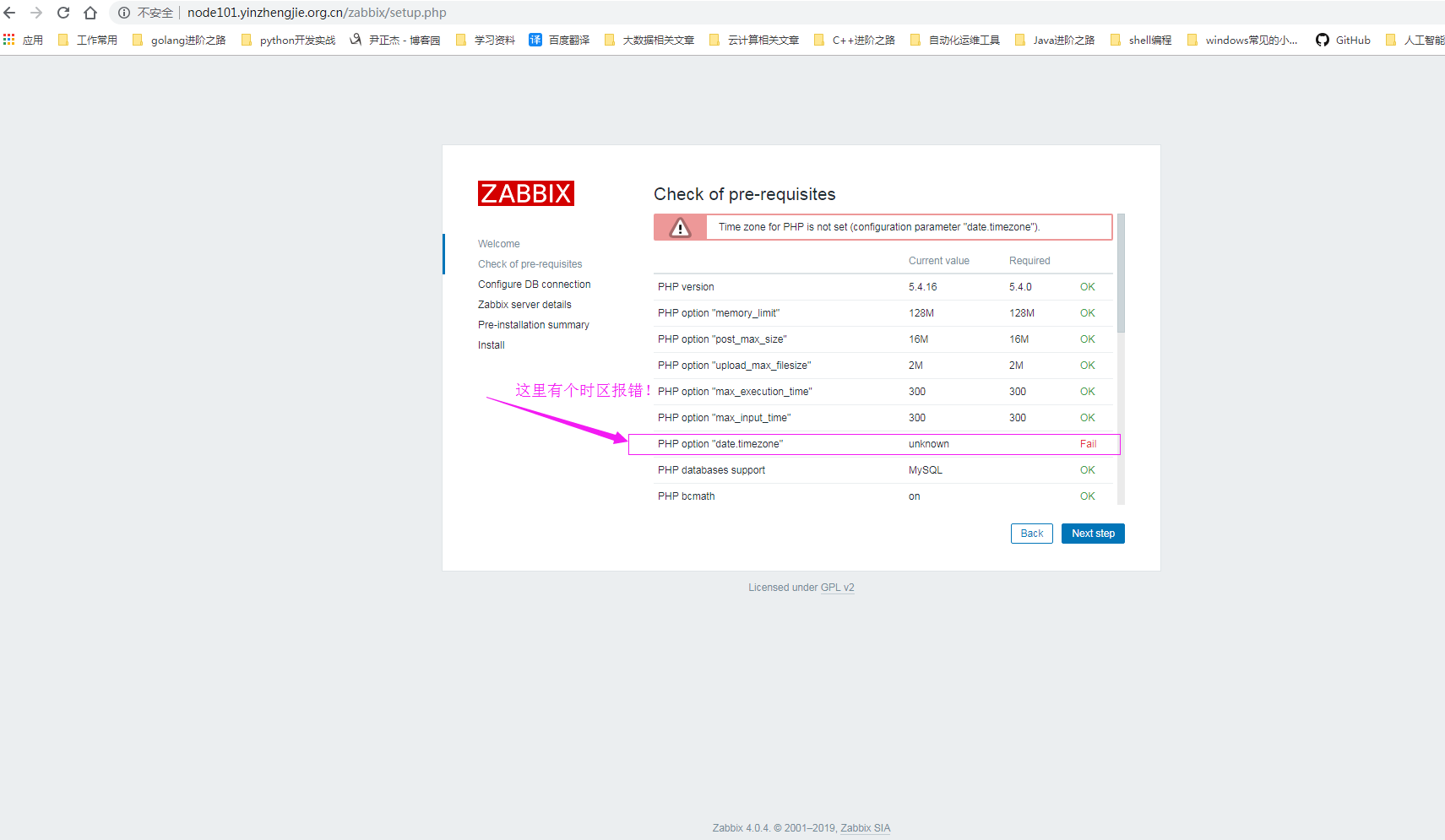This screenshot has width=1445, height=840.
Task: Click the OK status for PHP bcmath
Action: pyautogui.click(x=1088, y=496)
